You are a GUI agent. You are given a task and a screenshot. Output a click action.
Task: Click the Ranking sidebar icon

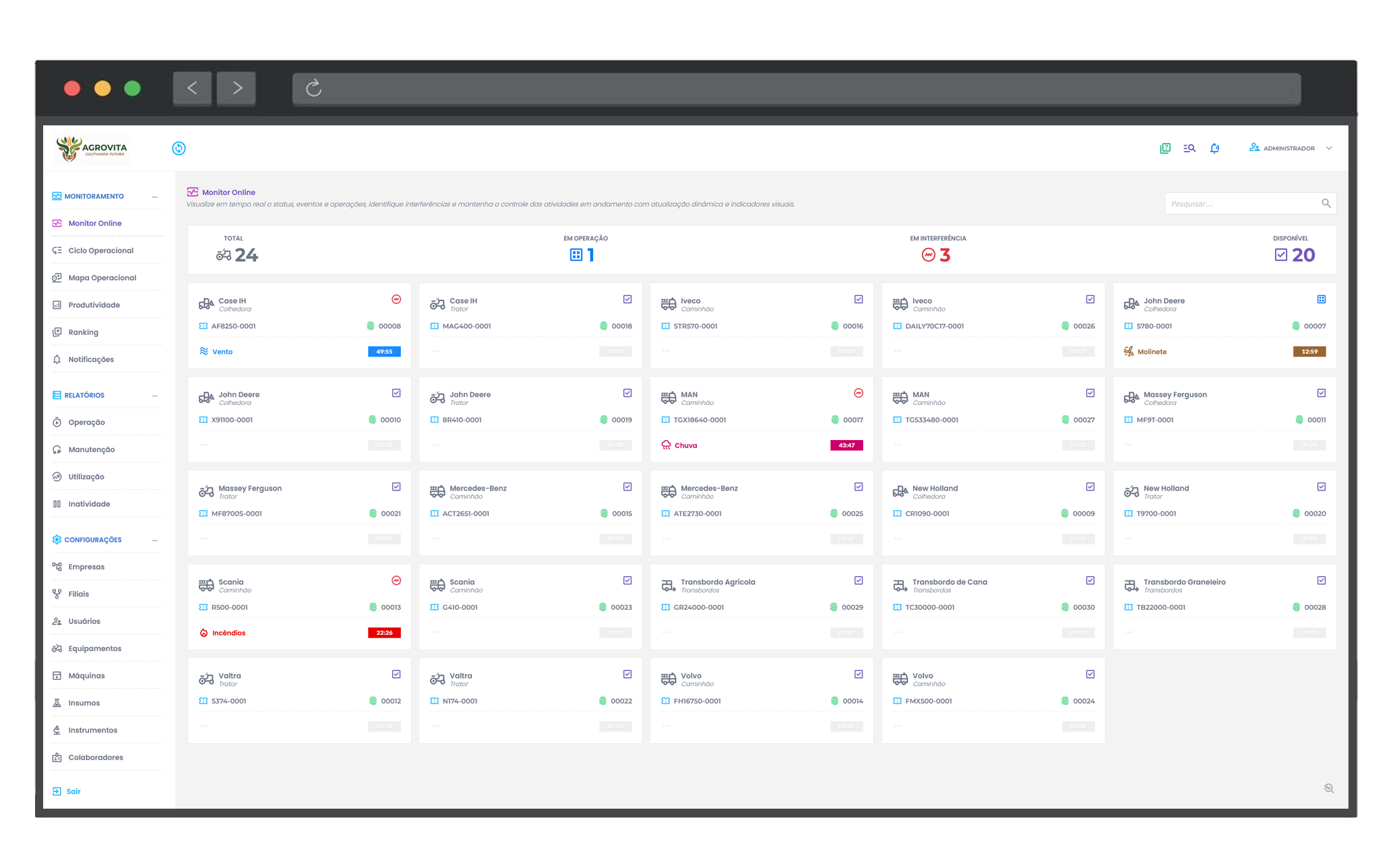pyautogui.click(x=57, y=332)
